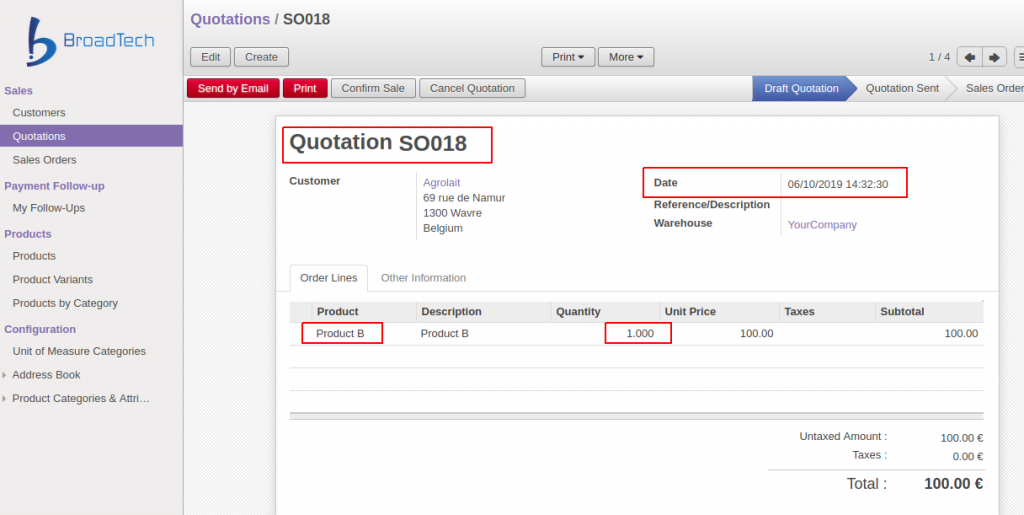Open the YourCompany warehouse link
The width and height of the screenshot is (1024, 515).
point(822,225)
